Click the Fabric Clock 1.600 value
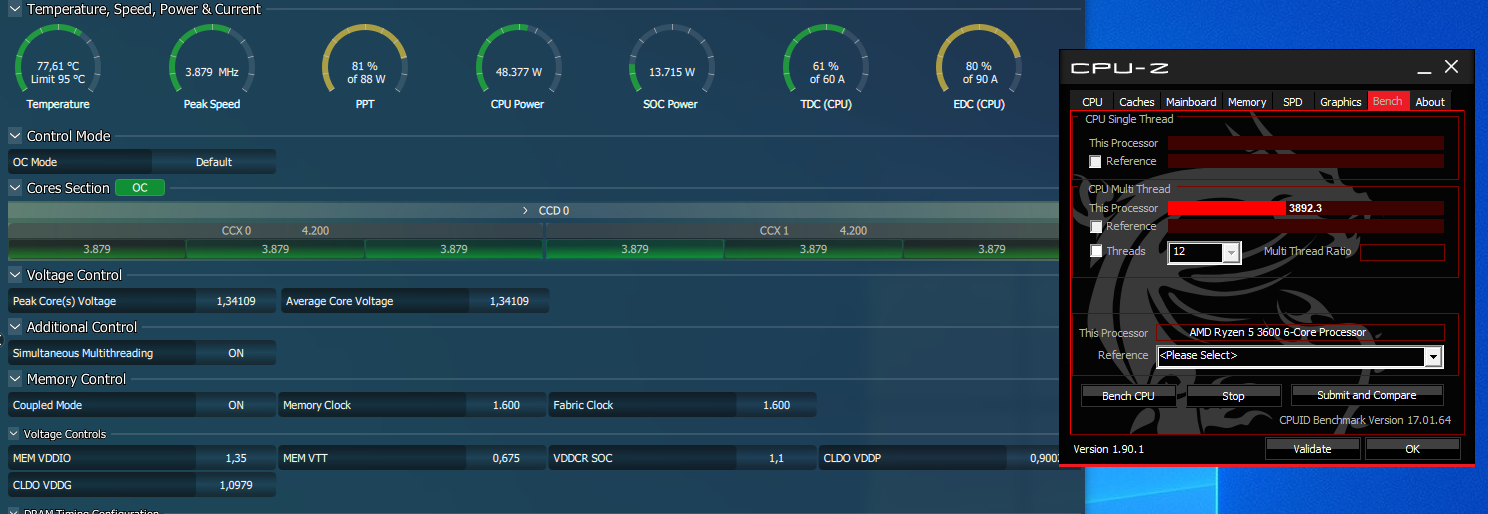Image resolution: width=1488 pixels, height=514 pixels. point(776,405)
